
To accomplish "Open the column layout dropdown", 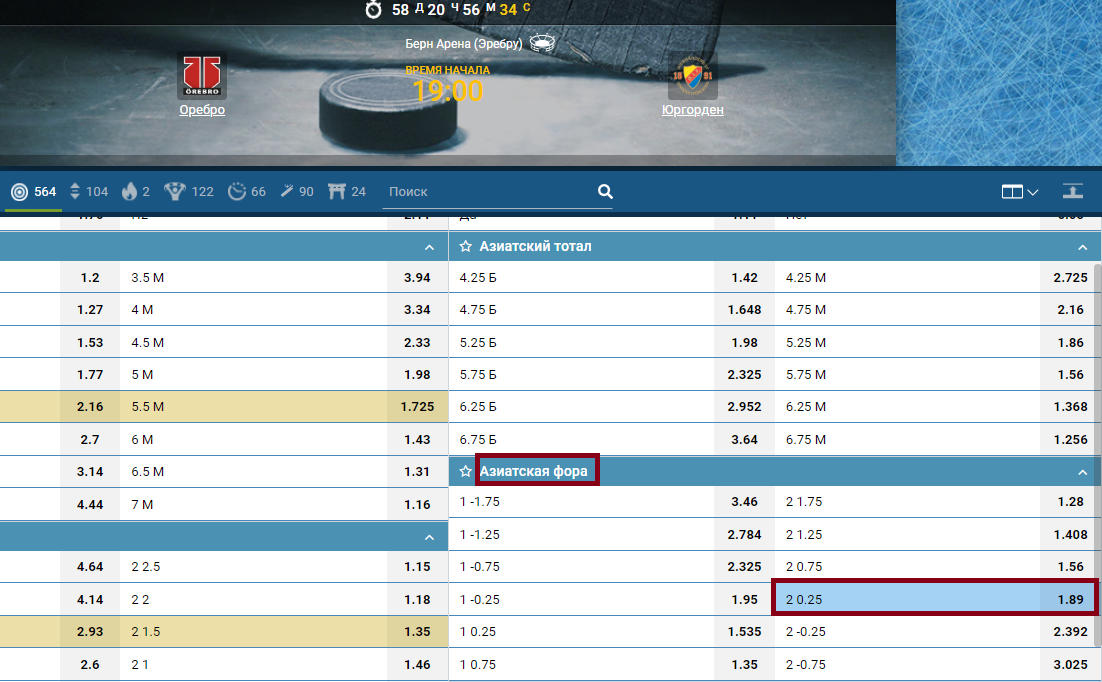I will click(x=1019, y=192).
